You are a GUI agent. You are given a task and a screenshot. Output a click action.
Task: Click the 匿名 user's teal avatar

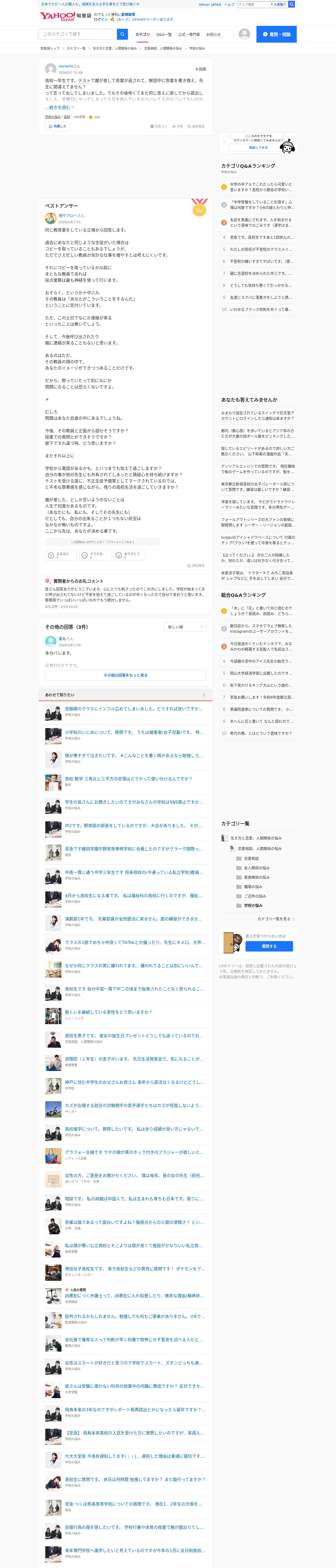(51, 642)
